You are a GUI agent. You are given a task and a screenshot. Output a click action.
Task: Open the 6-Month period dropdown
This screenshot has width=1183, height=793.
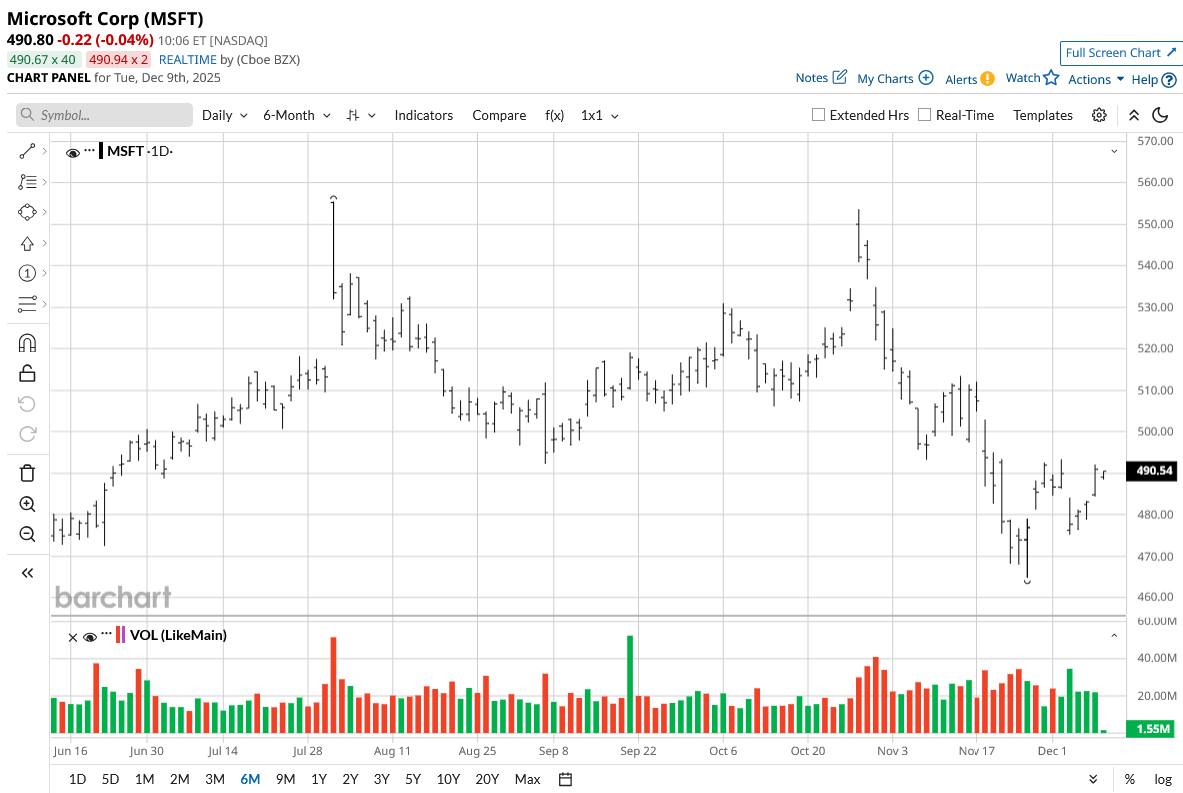297,115
